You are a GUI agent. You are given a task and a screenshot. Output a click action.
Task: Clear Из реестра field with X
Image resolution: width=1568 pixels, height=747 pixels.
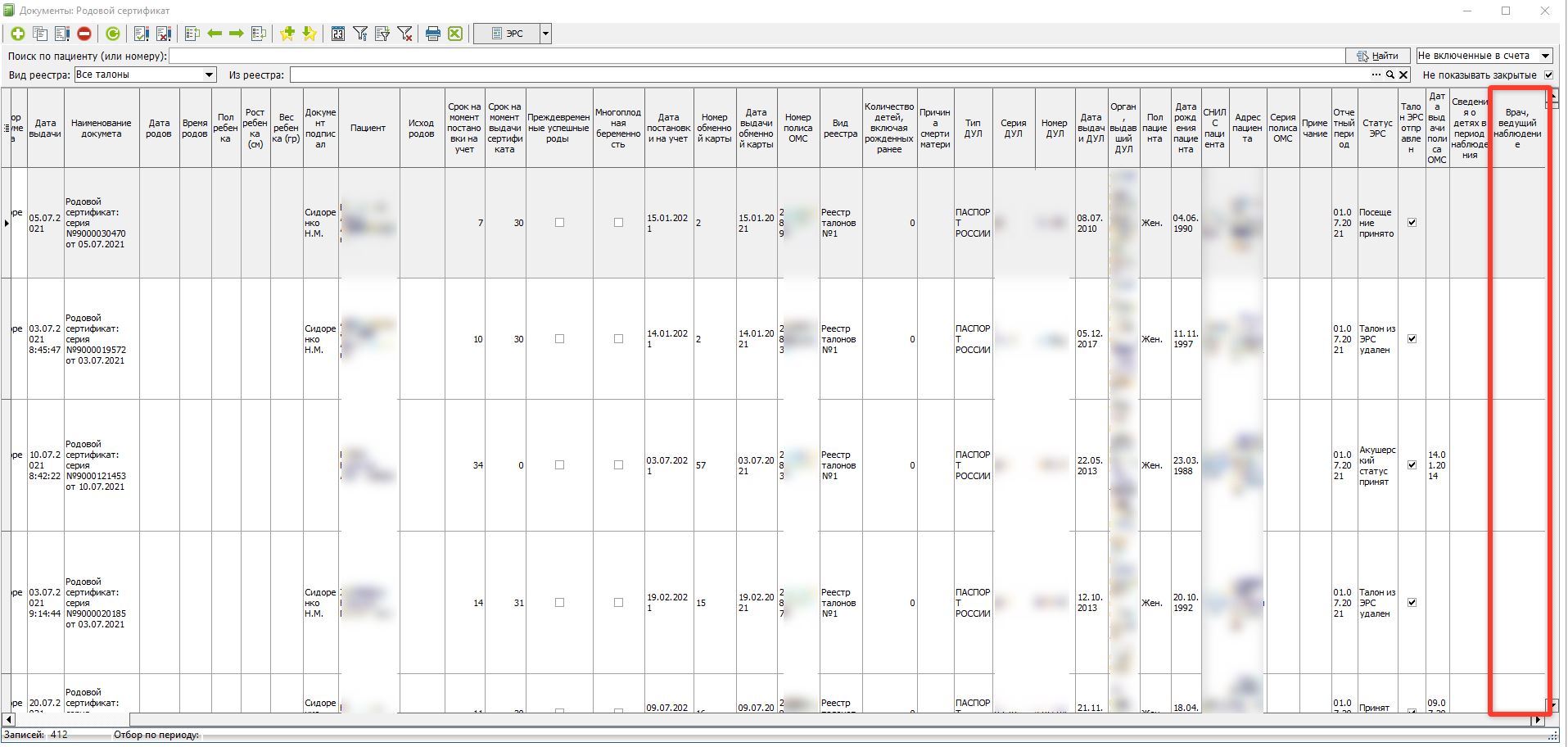1403,75
